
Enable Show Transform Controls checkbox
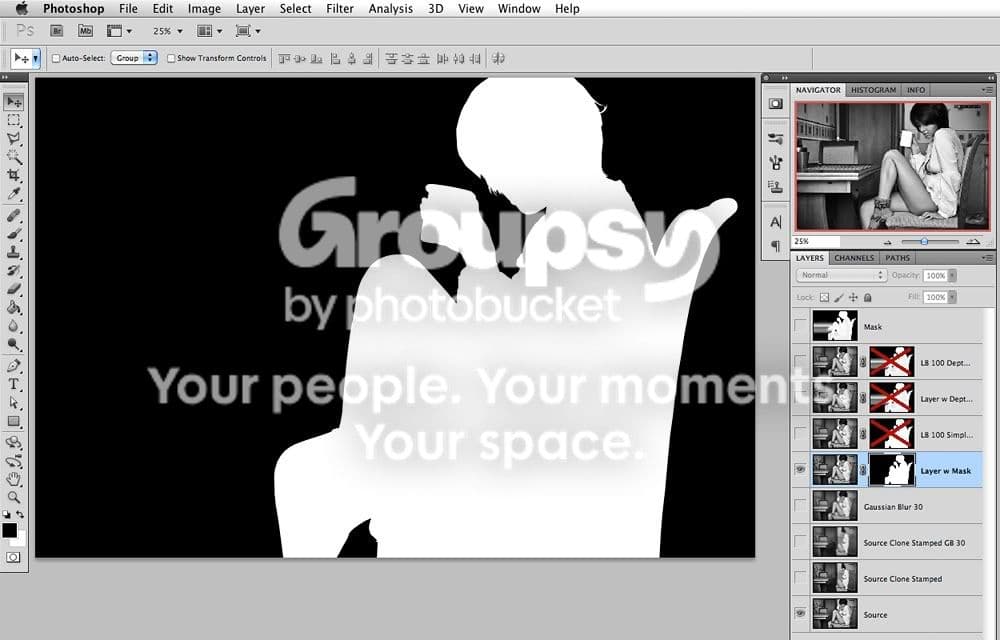(x=171, y=58)
